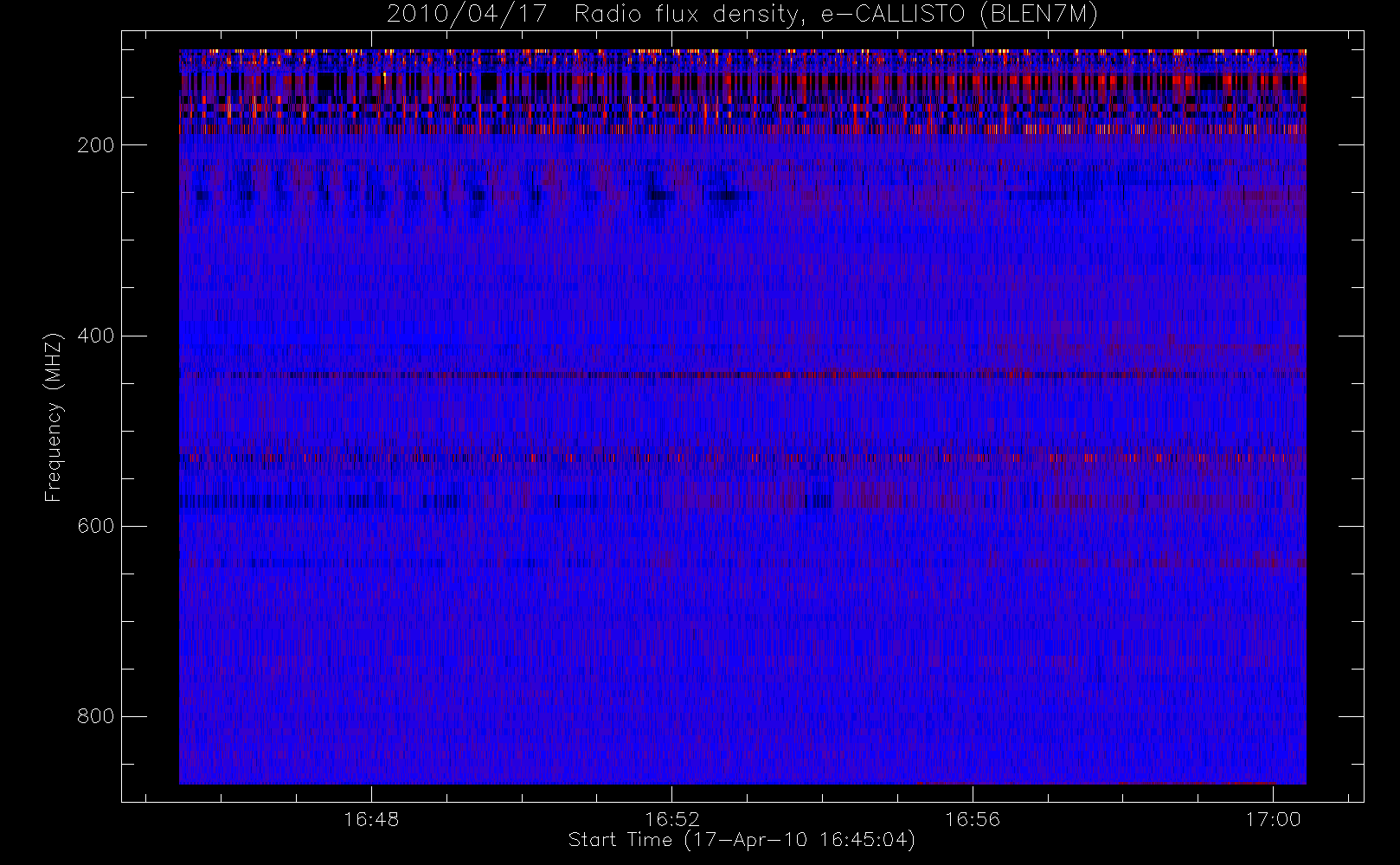Viewport: 1400px width, 865px height.
Task: Click the 'Start Time (17-Apr-10 16:45:04)' axis label
Action: point(742,840)
